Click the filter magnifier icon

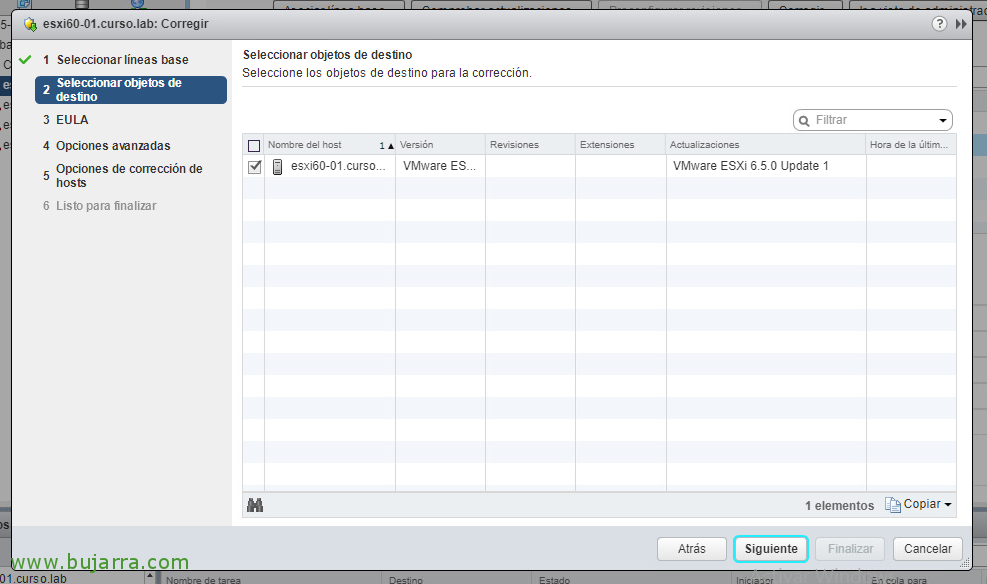click(804, 120)
